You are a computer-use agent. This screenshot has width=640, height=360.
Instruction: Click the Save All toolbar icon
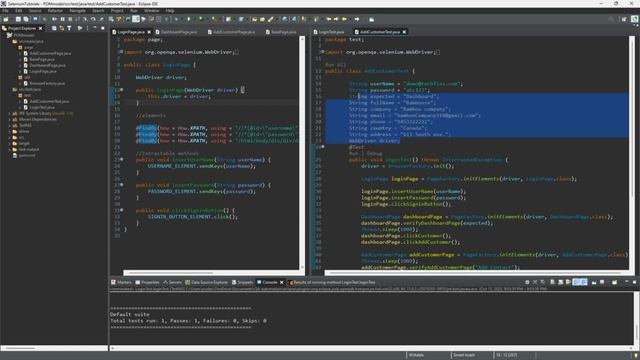point(26,19)
